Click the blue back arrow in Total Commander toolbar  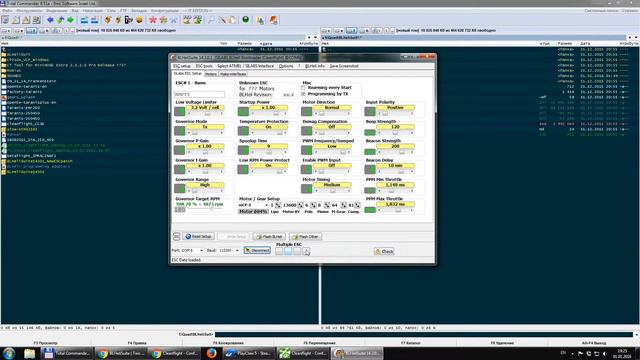[x=50, y=20]
